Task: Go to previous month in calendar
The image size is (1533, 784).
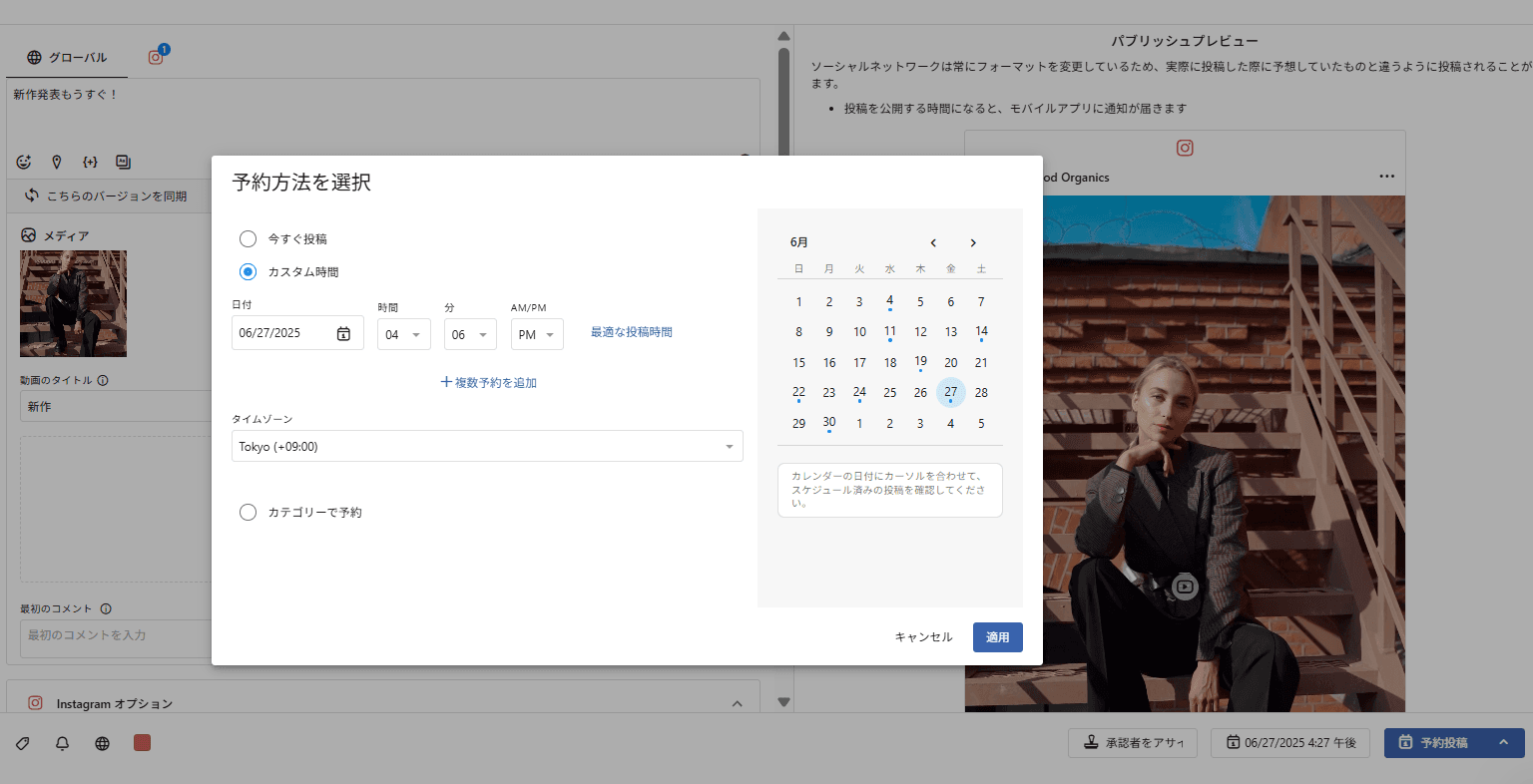Action: point(933,243)
